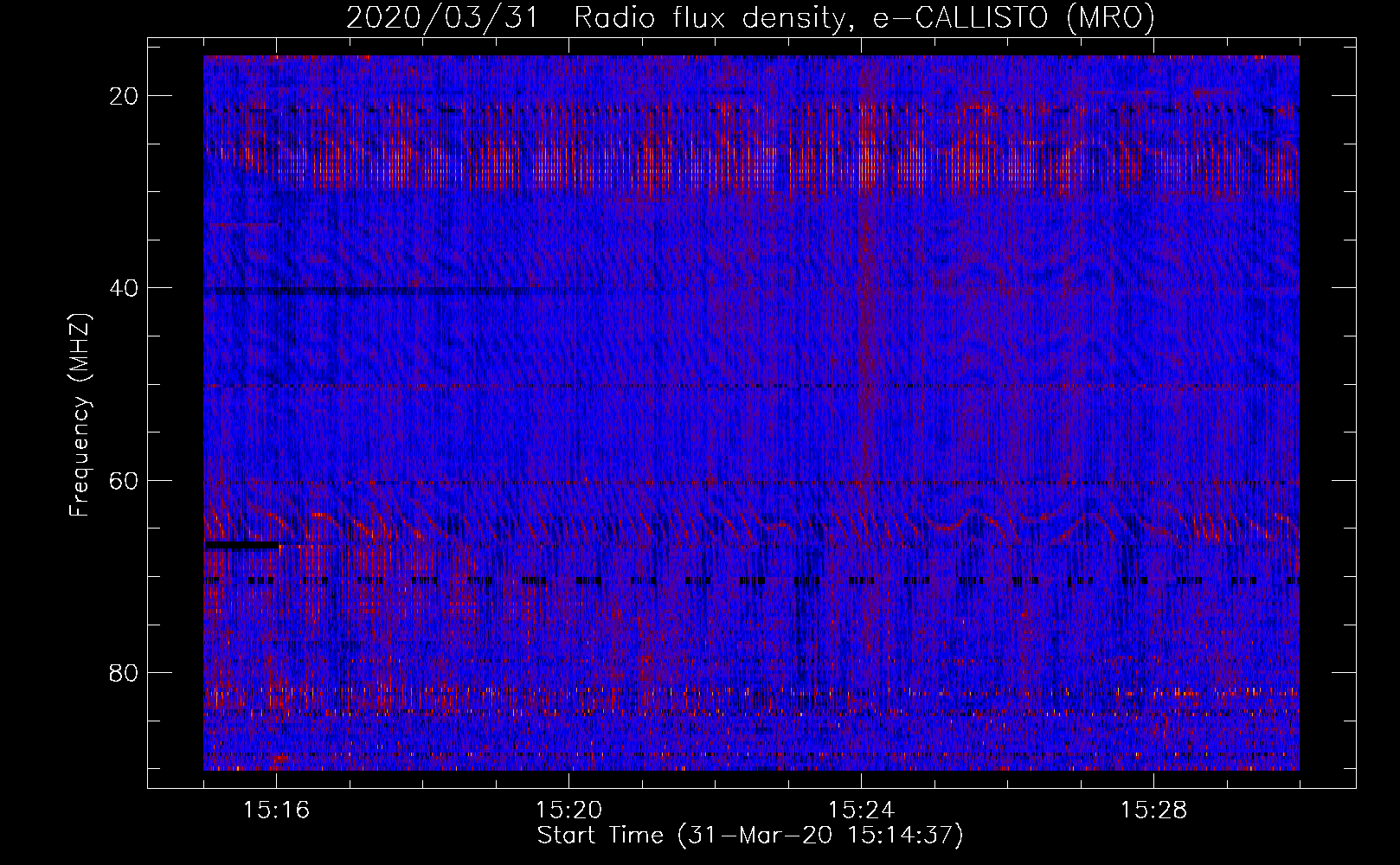
Task: Click the time tick label "15:24"
Action: (861, 811)
